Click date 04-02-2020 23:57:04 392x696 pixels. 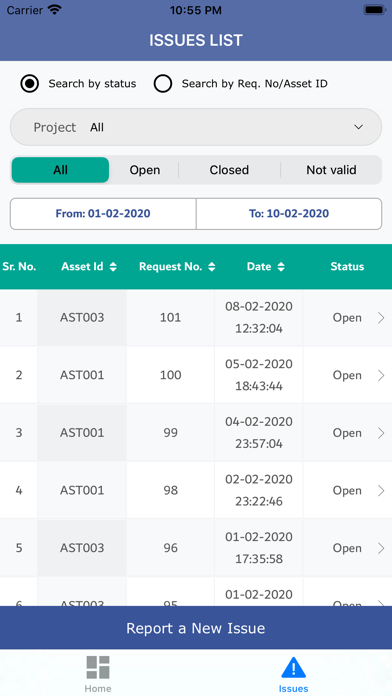259,433
